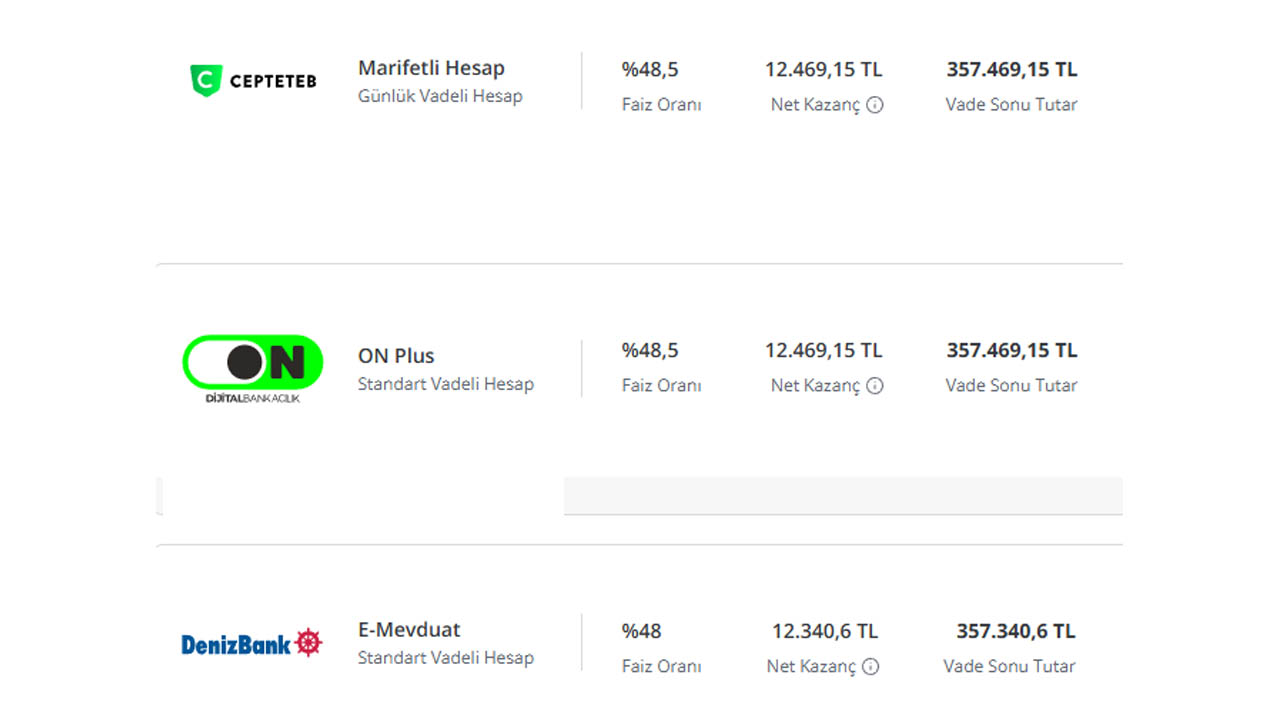Viewport: 1280px width, 720px height.
Task: Click the %48,5 rate in ON Plus row
Action: [650, 351]
